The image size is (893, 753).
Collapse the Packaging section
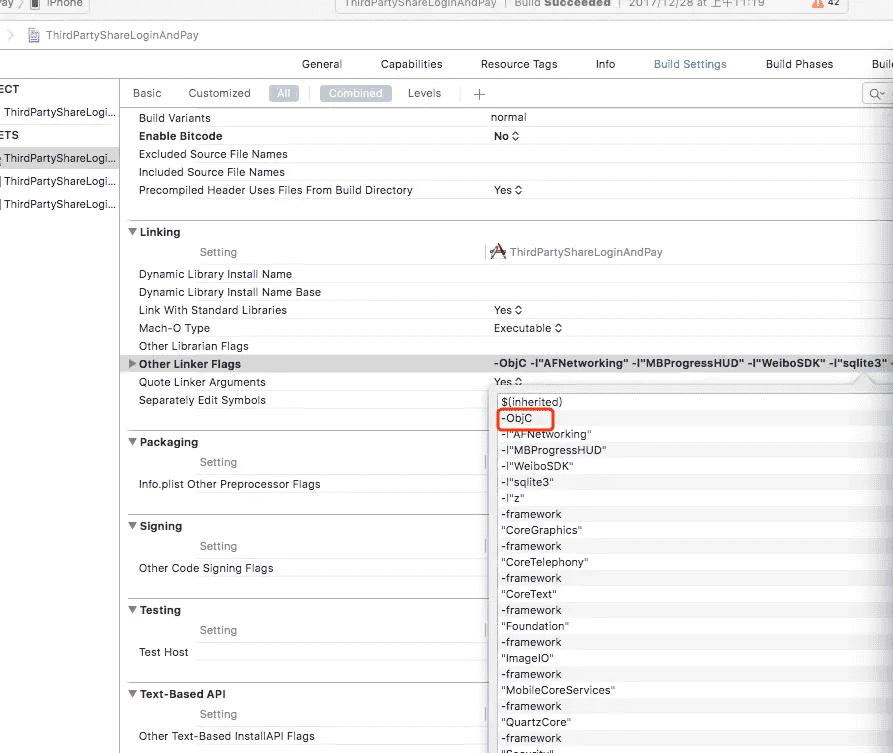pyautogui.click(x=132, y=442)
